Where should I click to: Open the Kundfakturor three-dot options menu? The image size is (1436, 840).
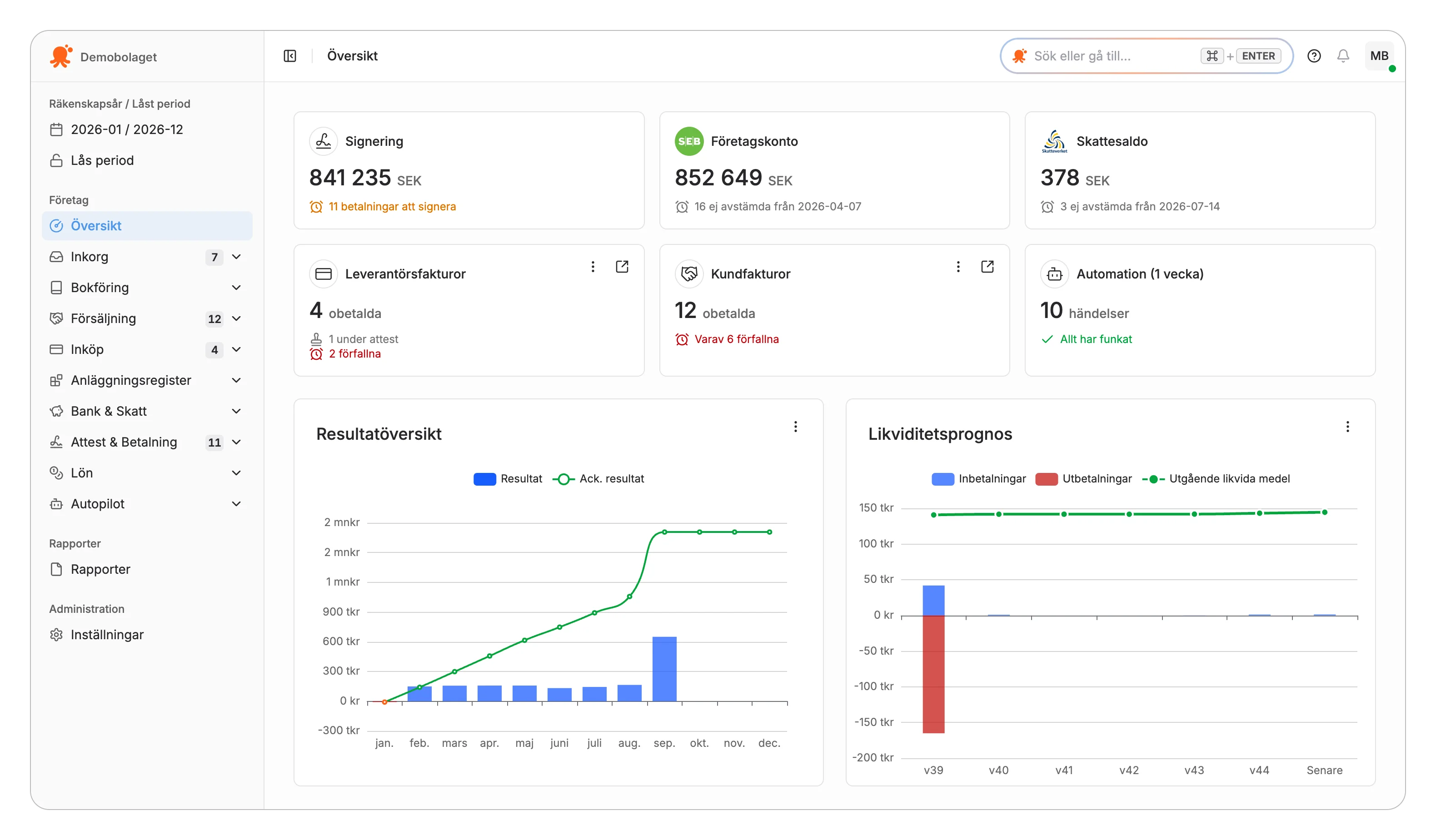tap(958, 267)
